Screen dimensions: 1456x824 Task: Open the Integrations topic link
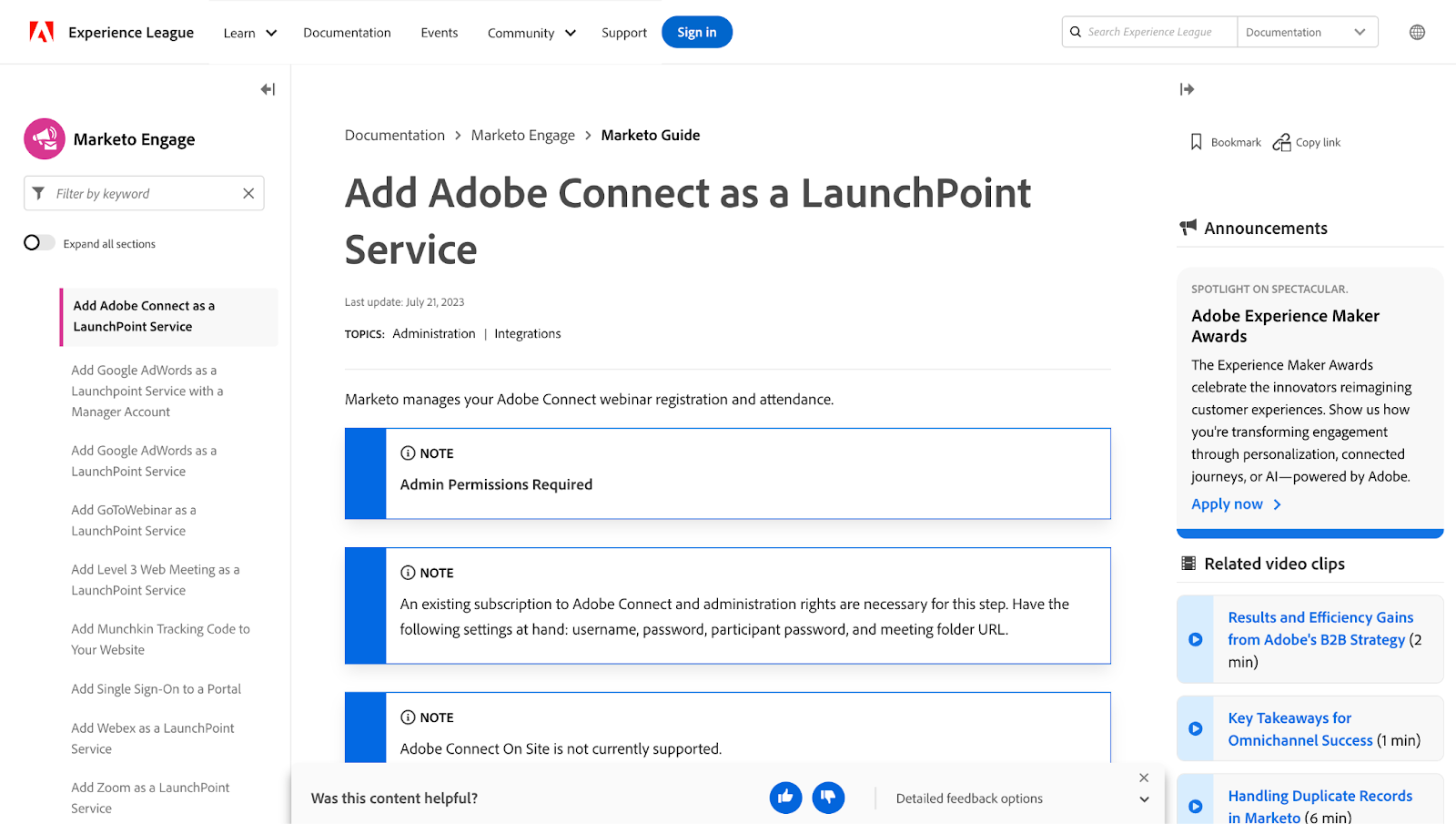pos(528,333)
